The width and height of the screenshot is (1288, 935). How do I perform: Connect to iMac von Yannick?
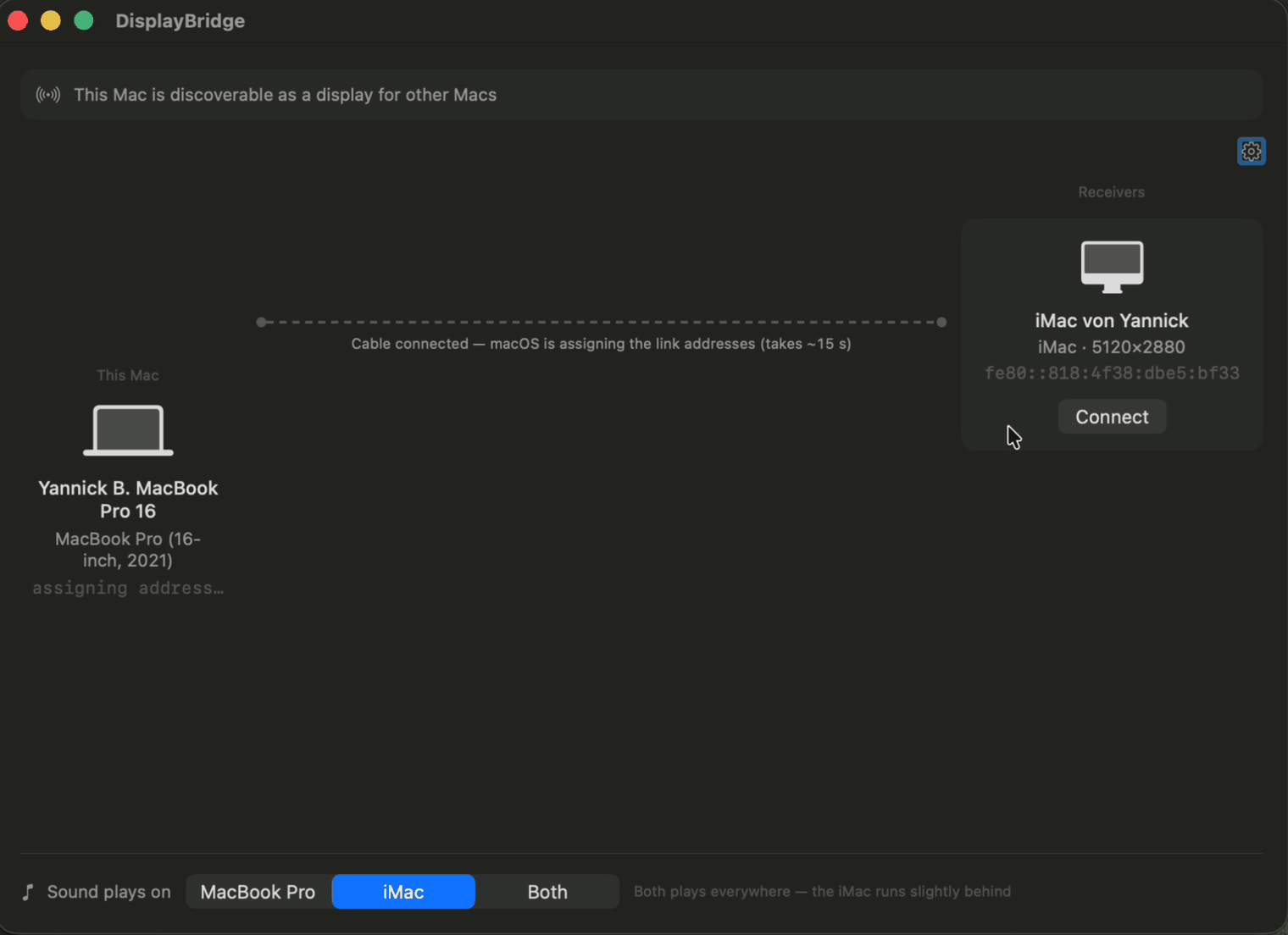tap(1112, 417)
